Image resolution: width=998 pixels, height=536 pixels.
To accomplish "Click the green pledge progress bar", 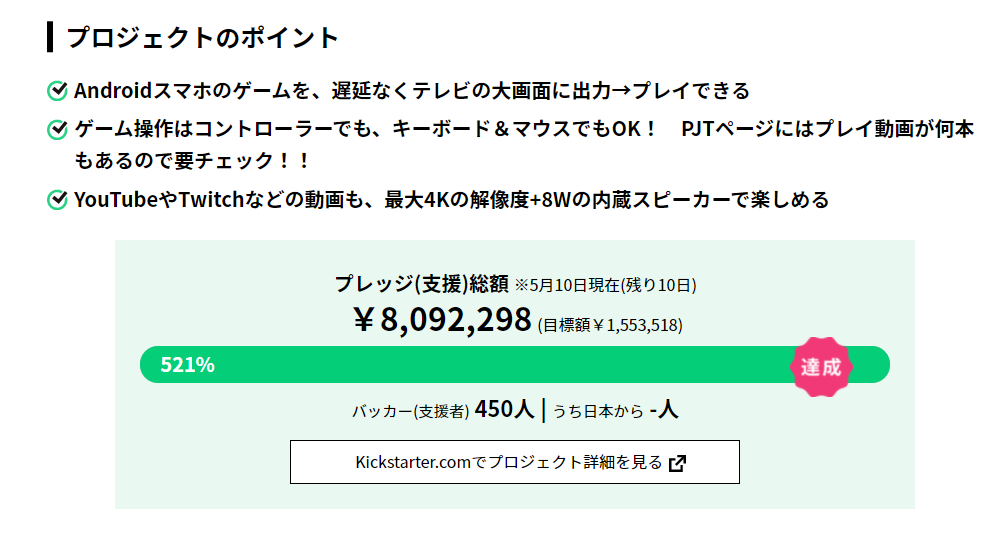I will 515,365.
